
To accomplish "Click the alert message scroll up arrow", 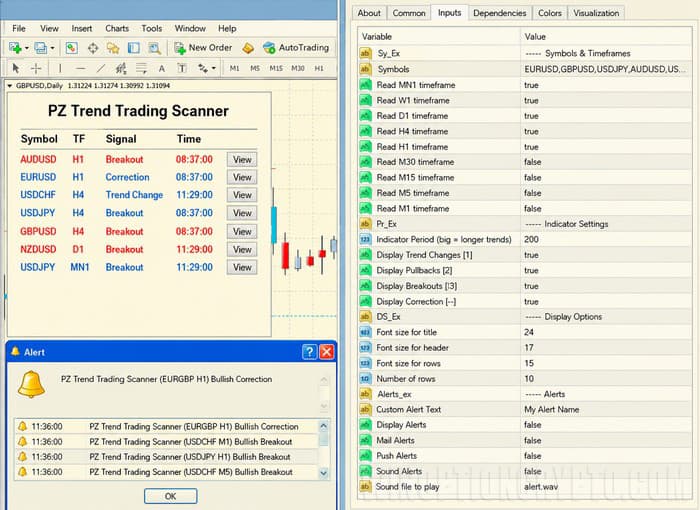I will tap(324, 380).
